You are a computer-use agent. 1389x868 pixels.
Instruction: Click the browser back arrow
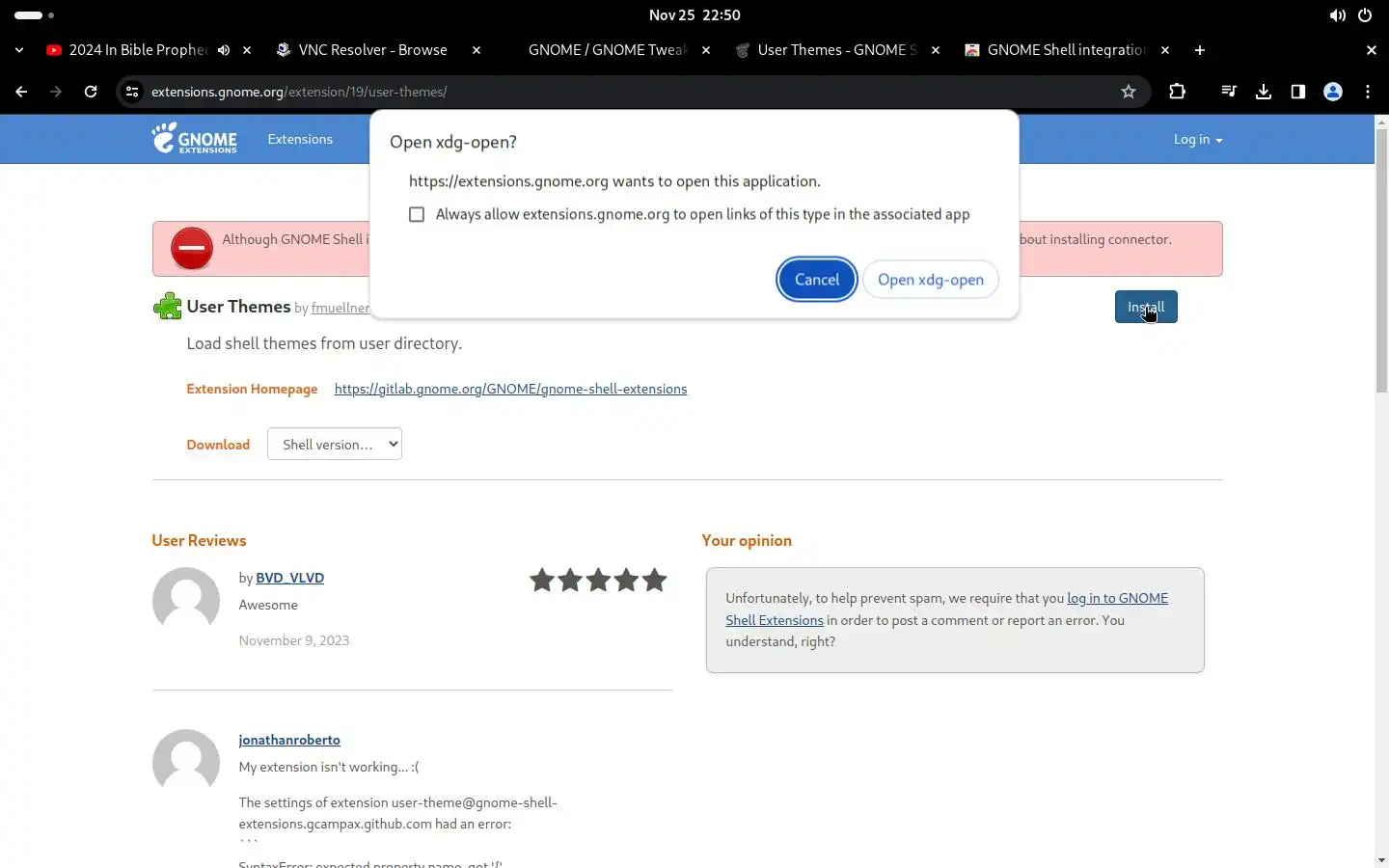point(21,92)
